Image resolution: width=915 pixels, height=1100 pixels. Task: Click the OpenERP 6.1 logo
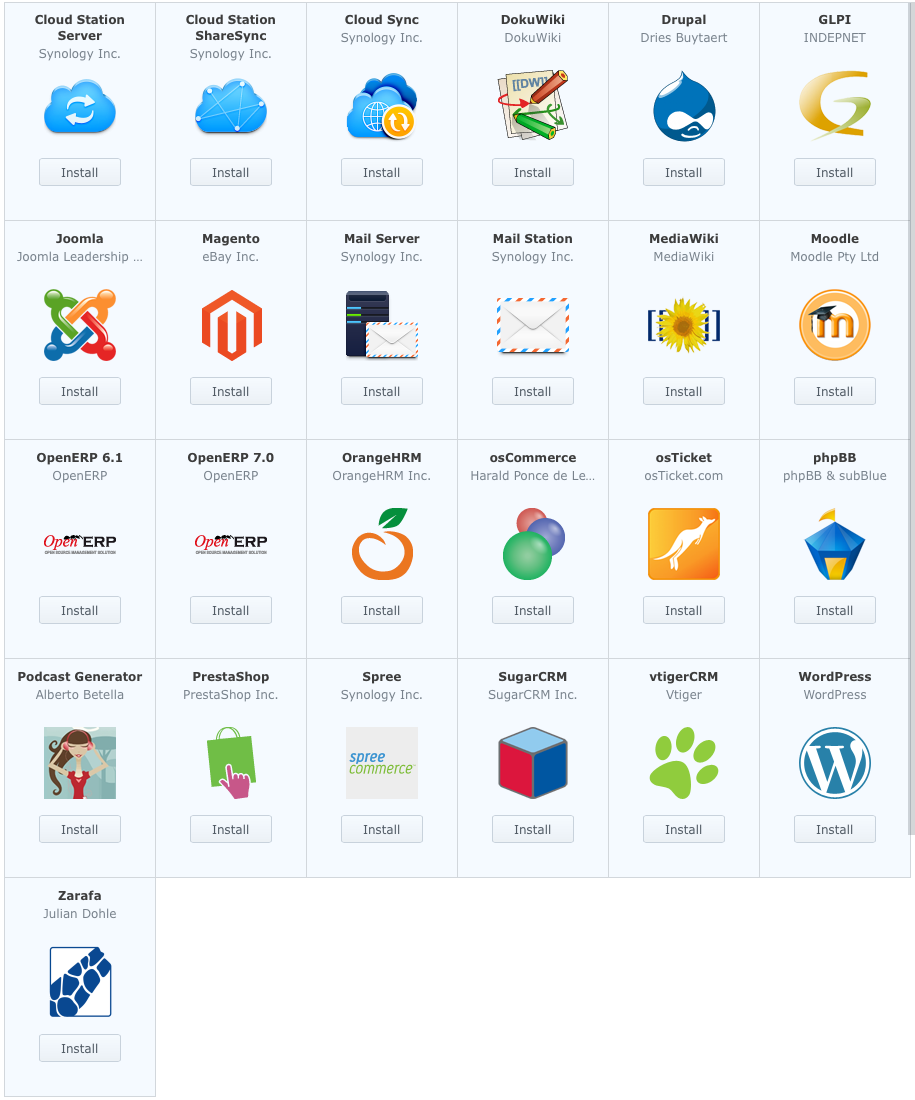[x=80, y=544]
